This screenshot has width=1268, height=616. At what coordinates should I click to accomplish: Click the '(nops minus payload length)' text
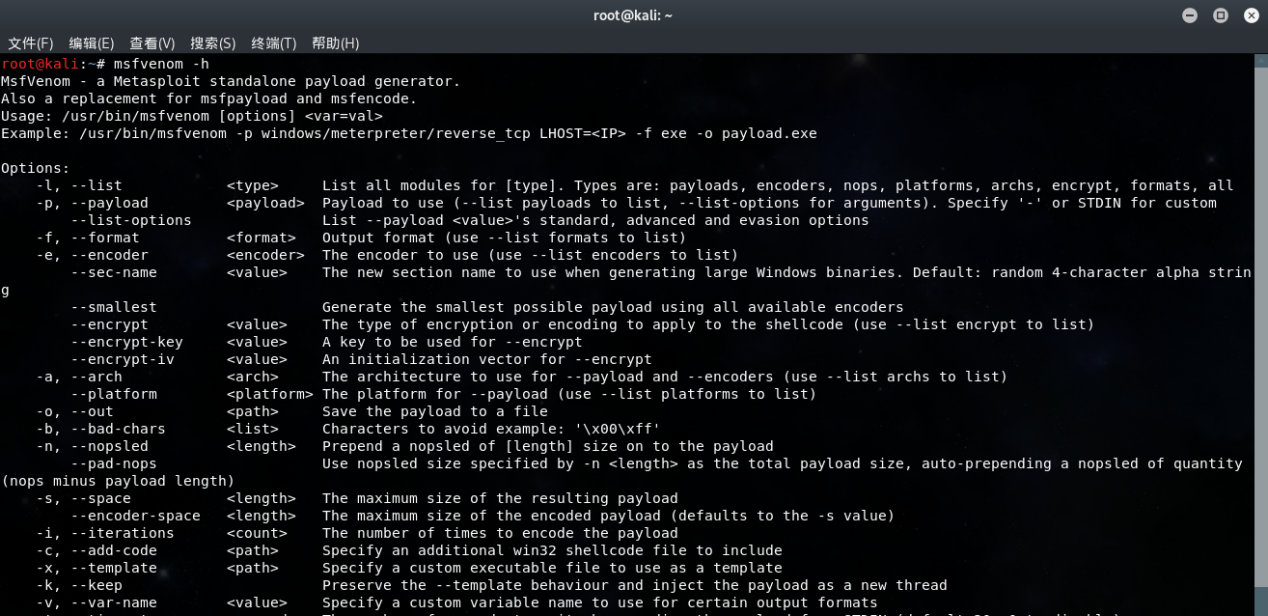(118, 481)
